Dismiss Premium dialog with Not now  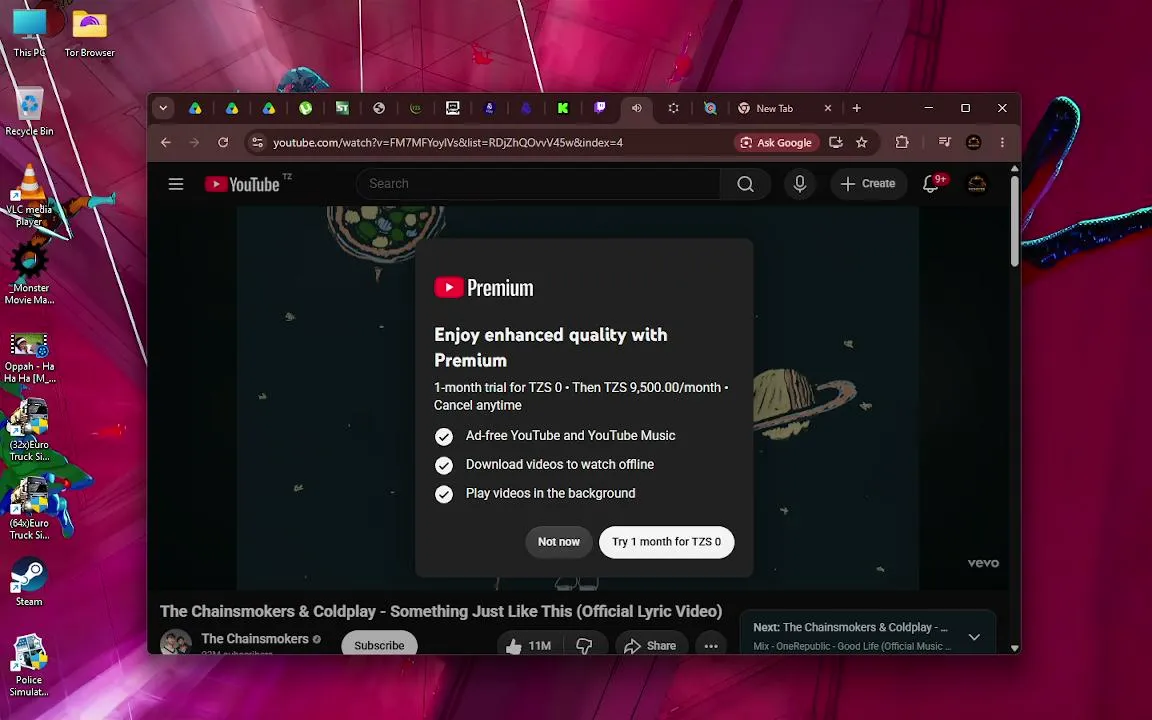tap(558, 541)
